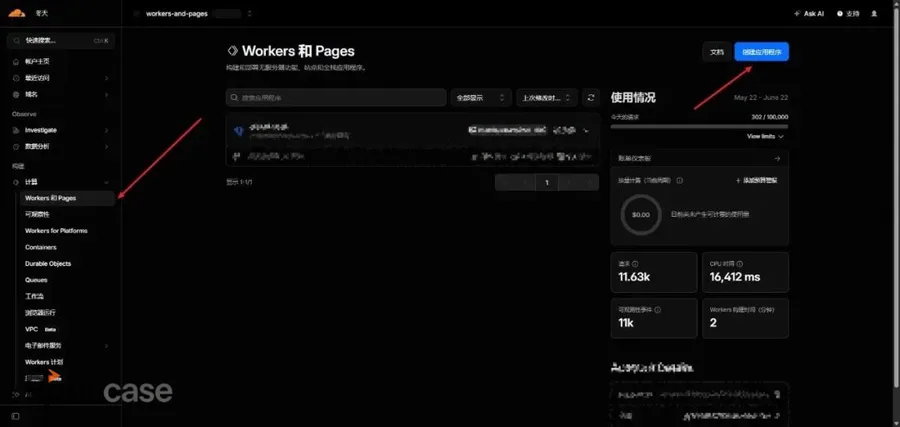Click the home icon beside 帐户主页
Image resolution: width=900 pixels, height=427 pixels.
click(16, 61)
